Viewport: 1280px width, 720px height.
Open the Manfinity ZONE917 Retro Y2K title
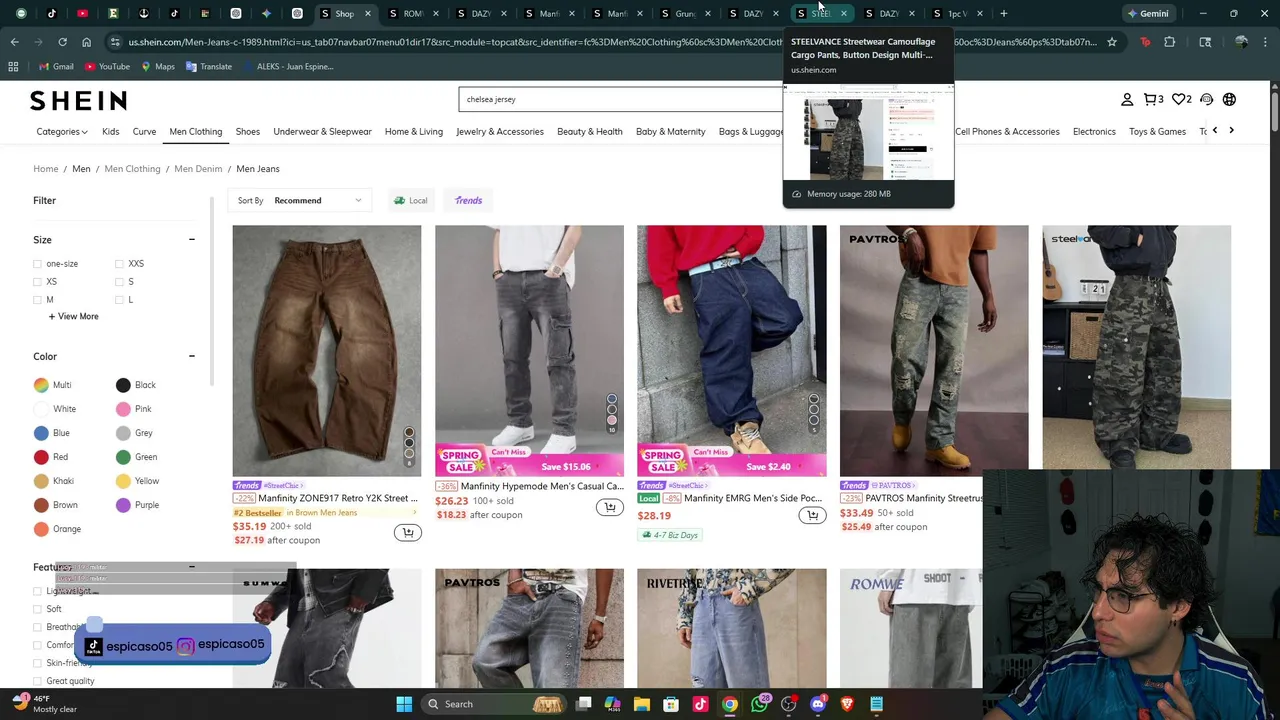(338, 498)
